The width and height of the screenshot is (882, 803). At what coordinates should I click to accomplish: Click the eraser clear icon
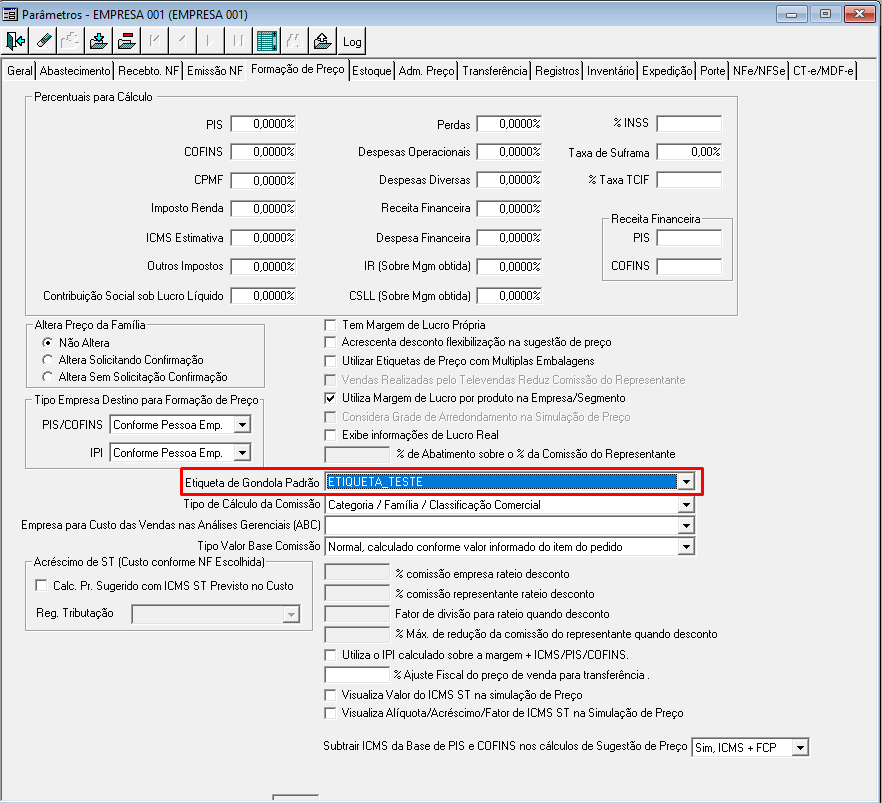[43, 41]
